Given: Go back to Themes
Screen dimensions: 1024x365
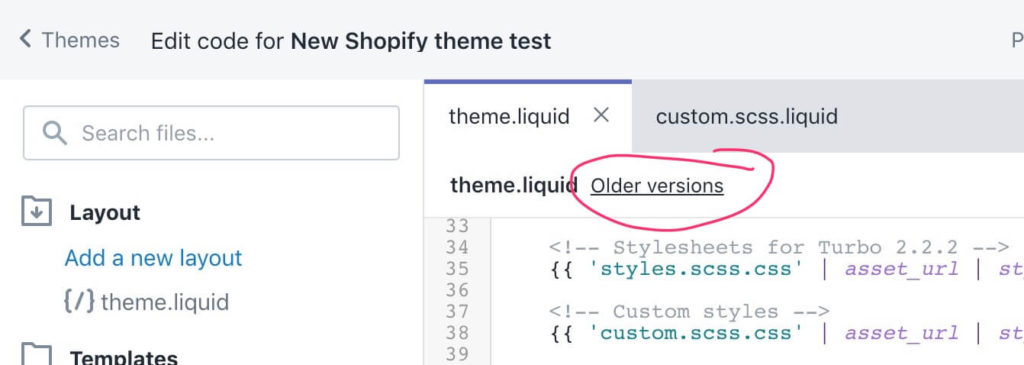Looking at the screenshot, I should click(70, 40).
